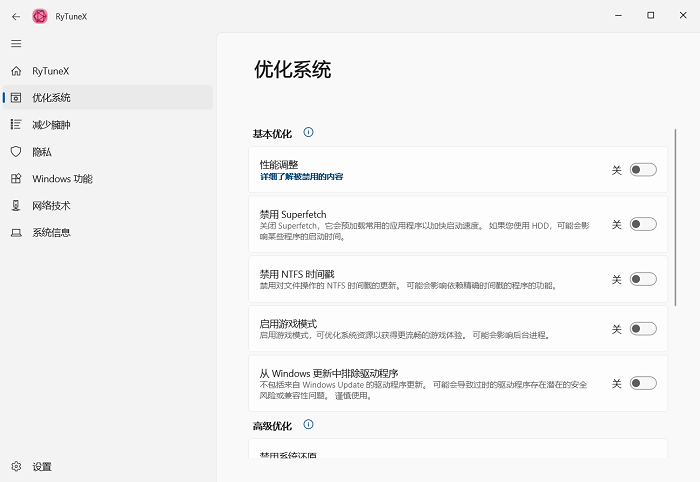The width and height of the screenshot is (700, 482).
Task: Click the 设置 gear icon
Action: pyautogui.click(x=16, y=467)
